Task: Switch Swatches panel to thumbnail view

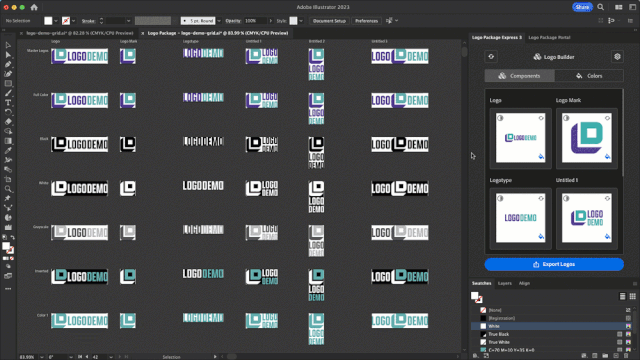Action: click(632, 296)
